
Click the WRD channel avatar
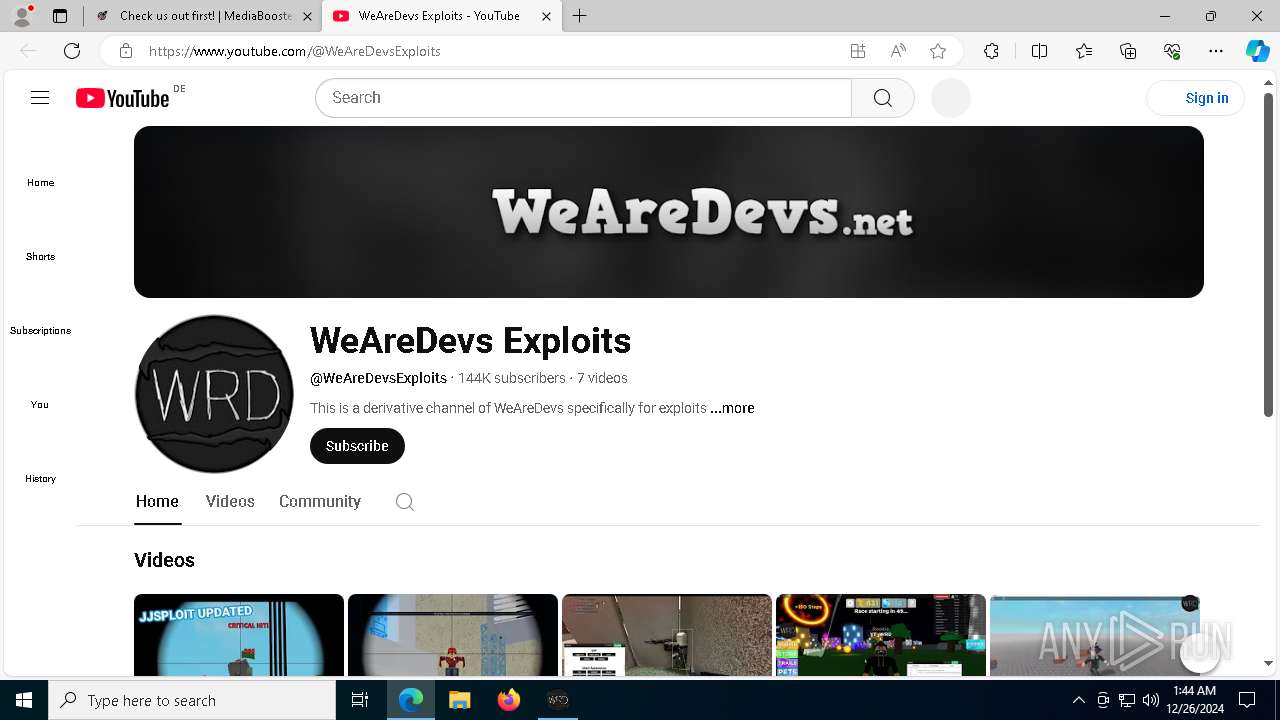(x=214, y=394)
